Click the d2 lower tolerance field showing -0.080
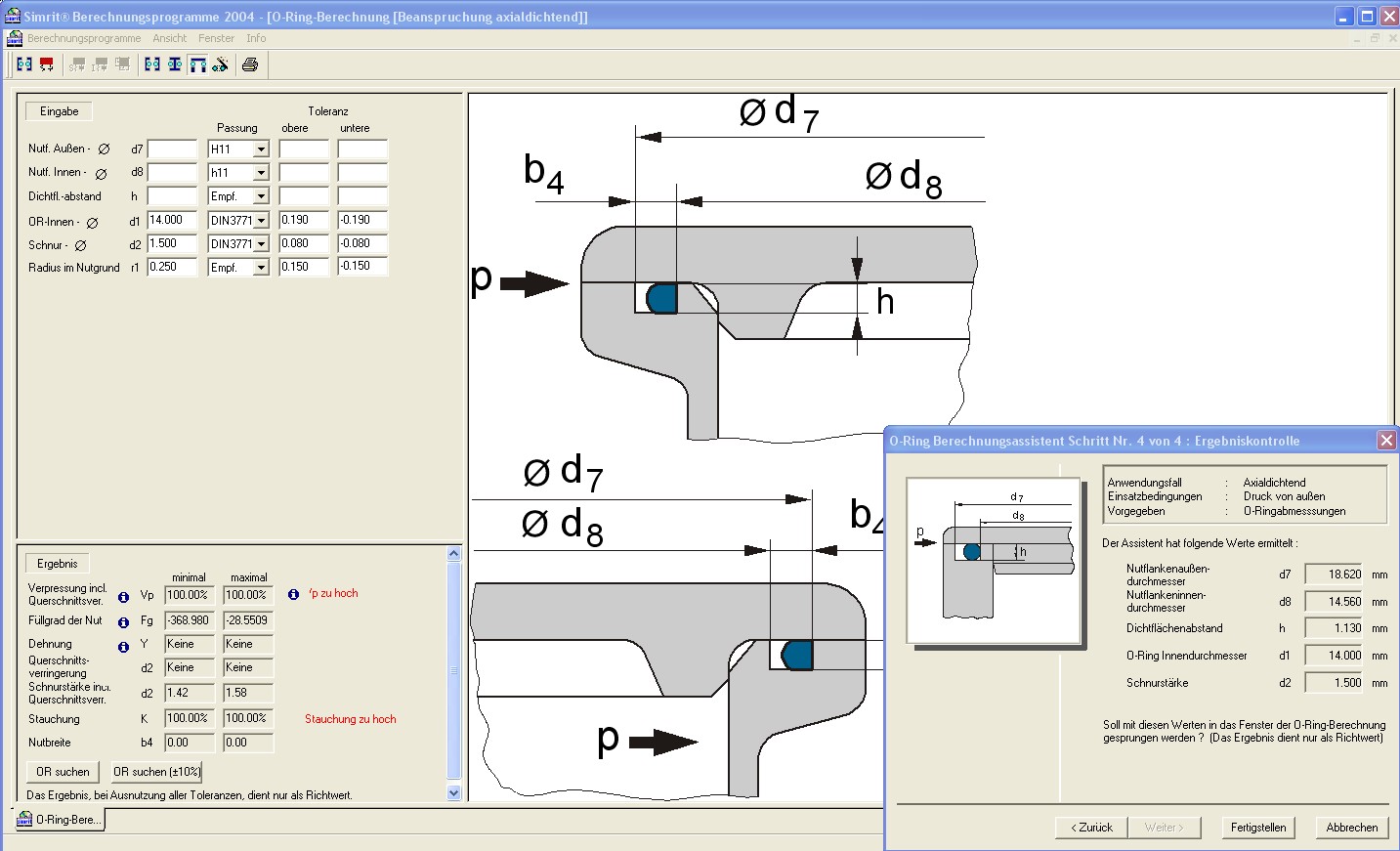The image size is (1400, 851). (x=362, y=244)
